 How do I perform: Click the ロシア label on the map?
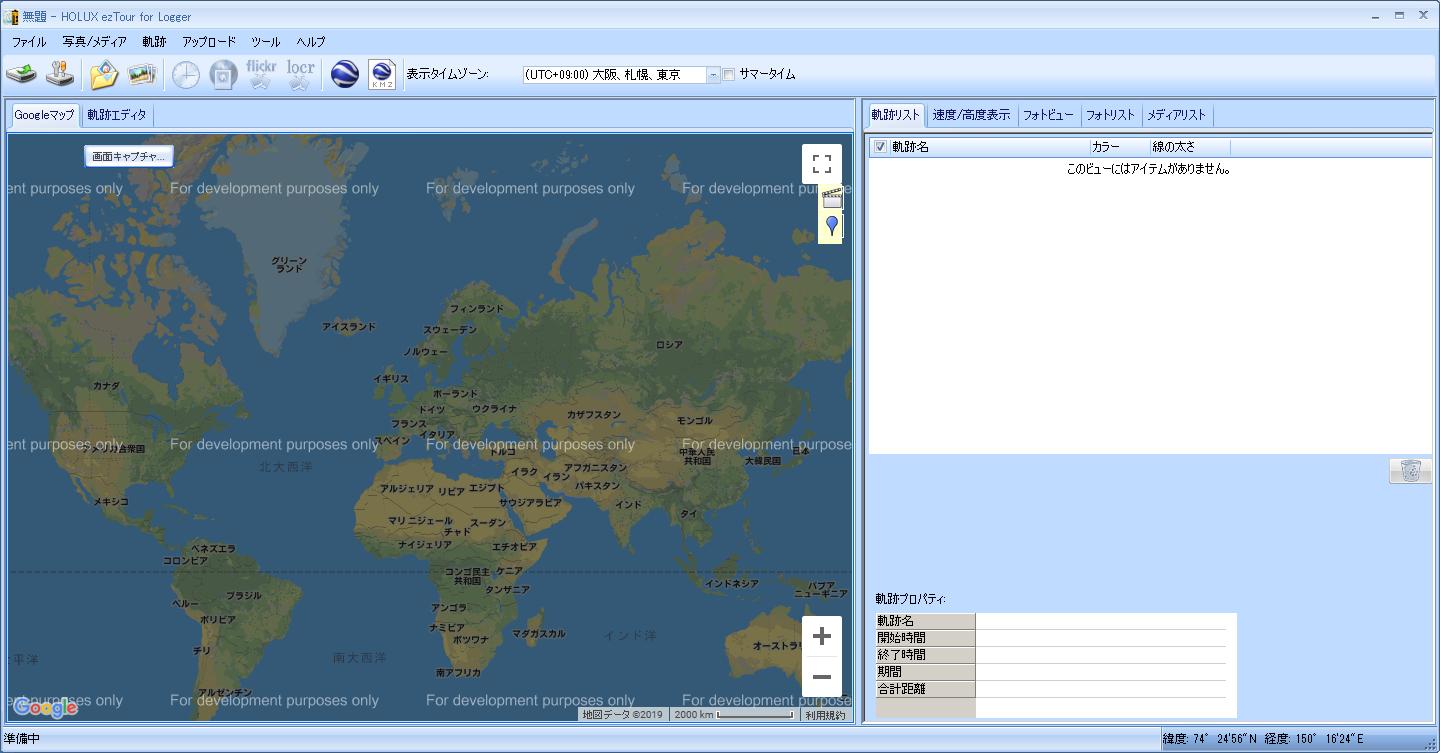tap(669, 345)
